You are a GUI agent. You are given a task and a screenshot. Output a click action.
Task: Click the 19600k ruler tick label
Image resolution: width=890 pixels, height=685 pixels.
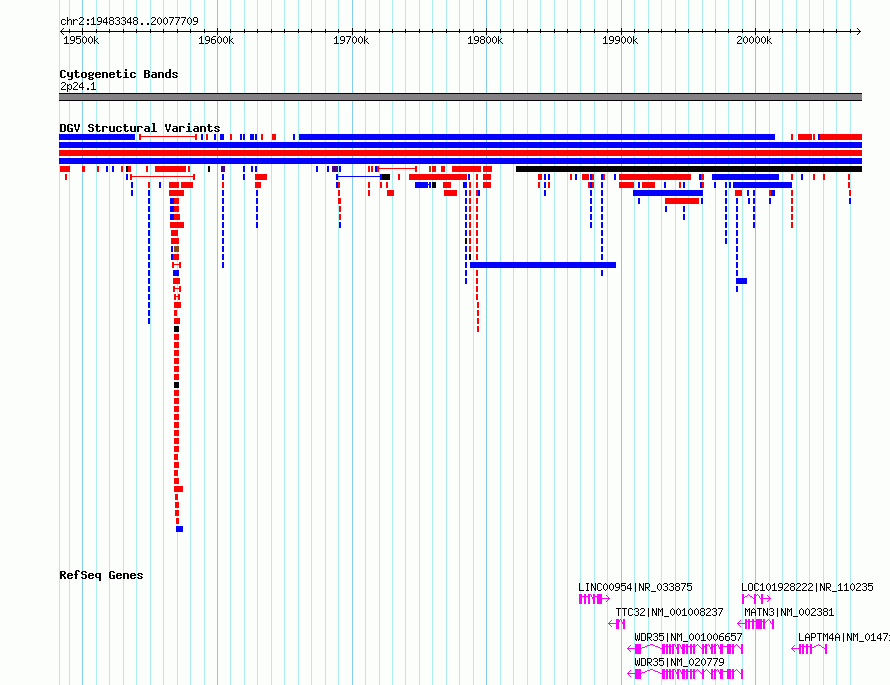tap(216, 40)
